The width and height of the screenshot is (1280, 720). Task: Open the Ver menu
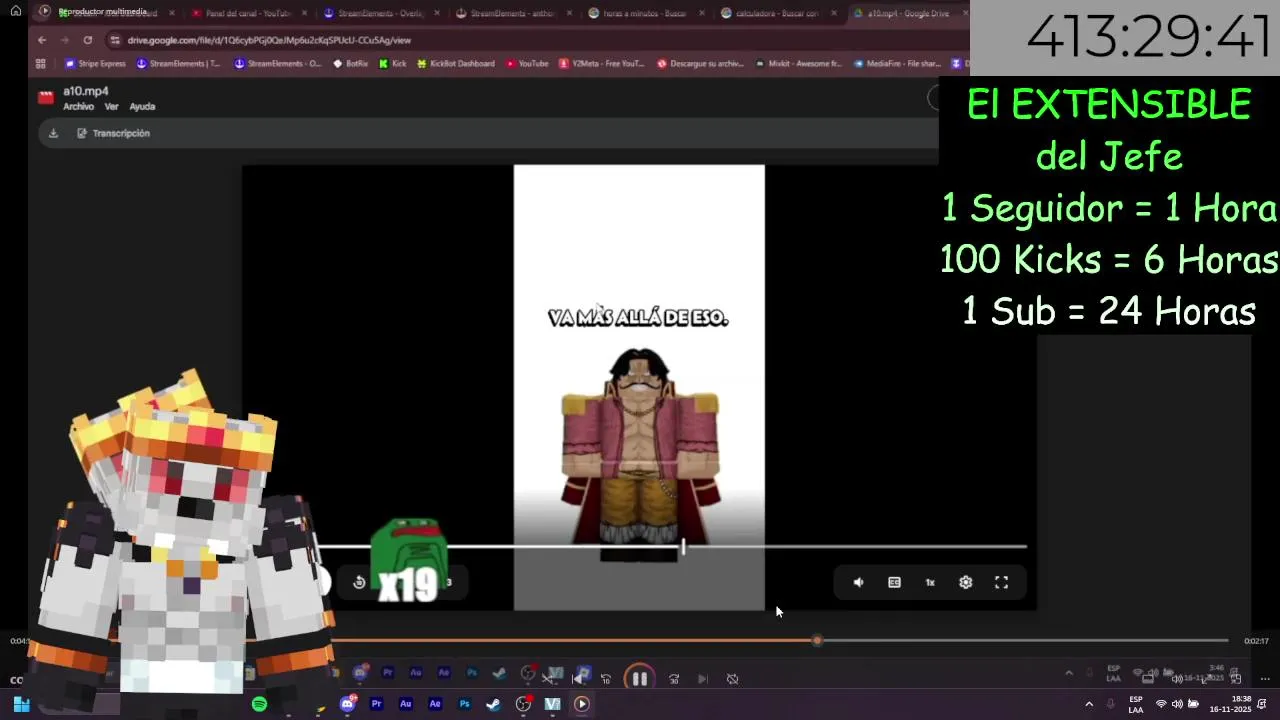(111, 106)
